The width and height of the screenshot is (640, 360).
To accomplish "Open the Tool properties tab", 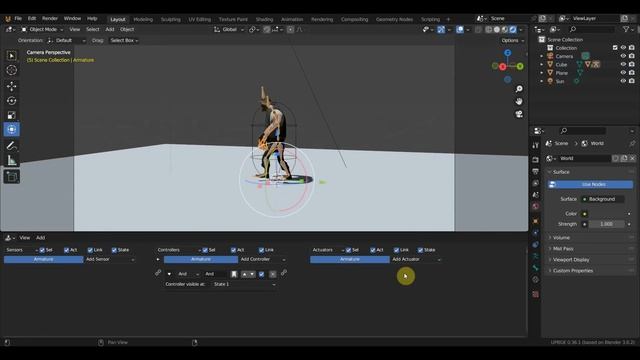I will point(536,145).
